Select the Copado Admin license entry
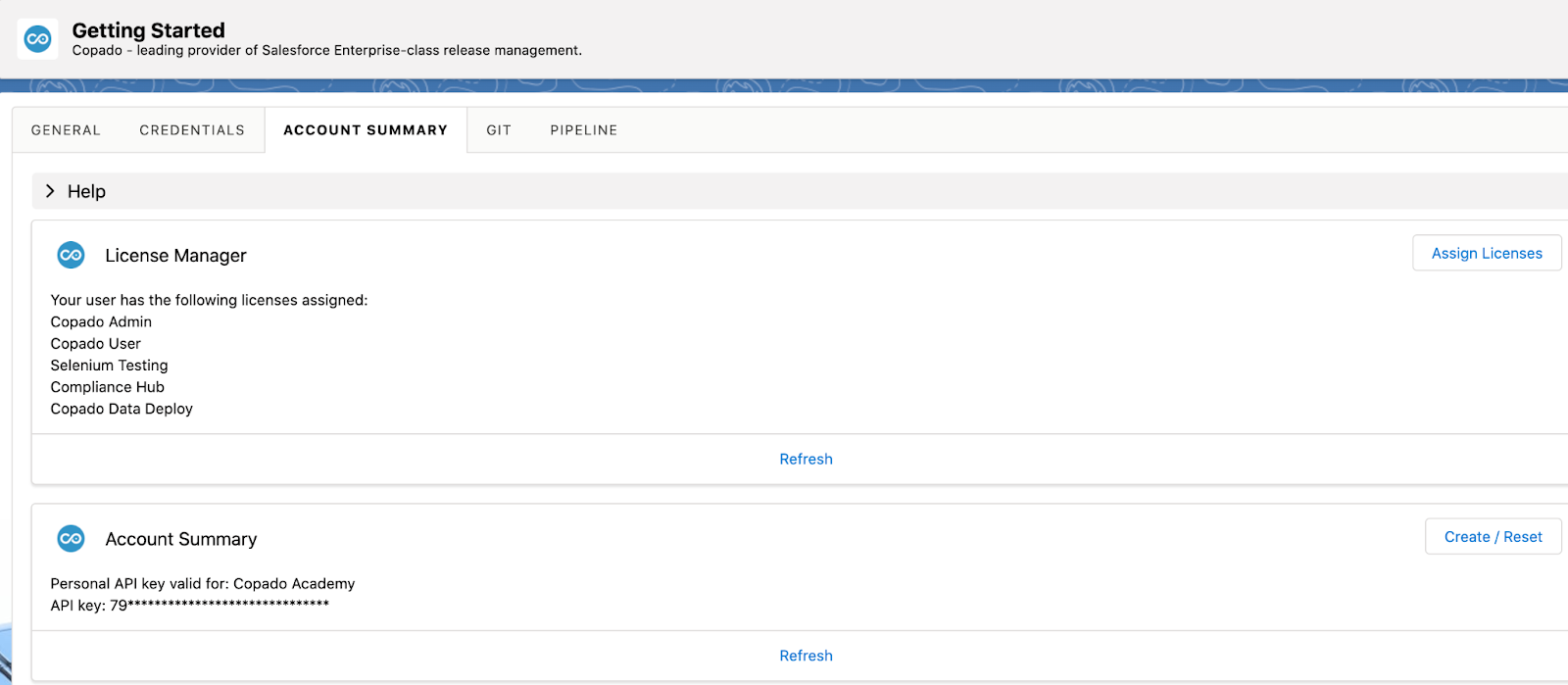The height and width of the screenshot is (685, 1568). click(101, 321)
